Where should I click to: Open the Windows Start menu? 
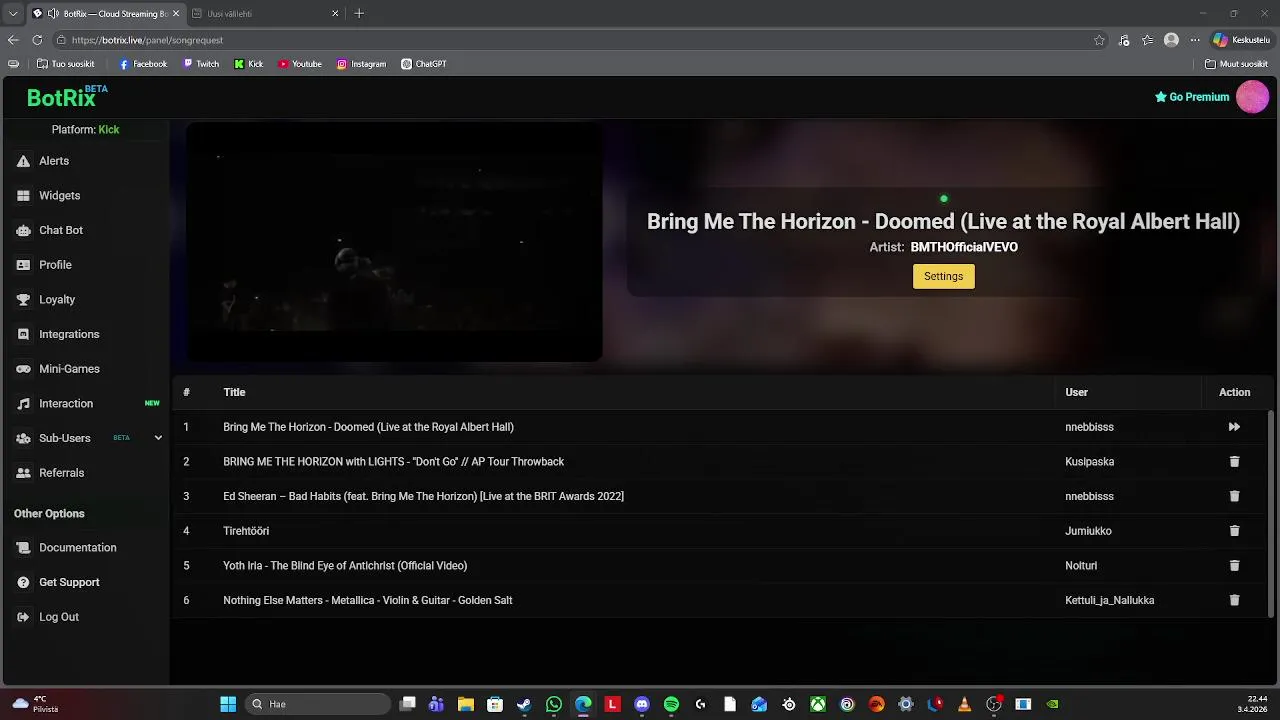click(x=228, y=704)
